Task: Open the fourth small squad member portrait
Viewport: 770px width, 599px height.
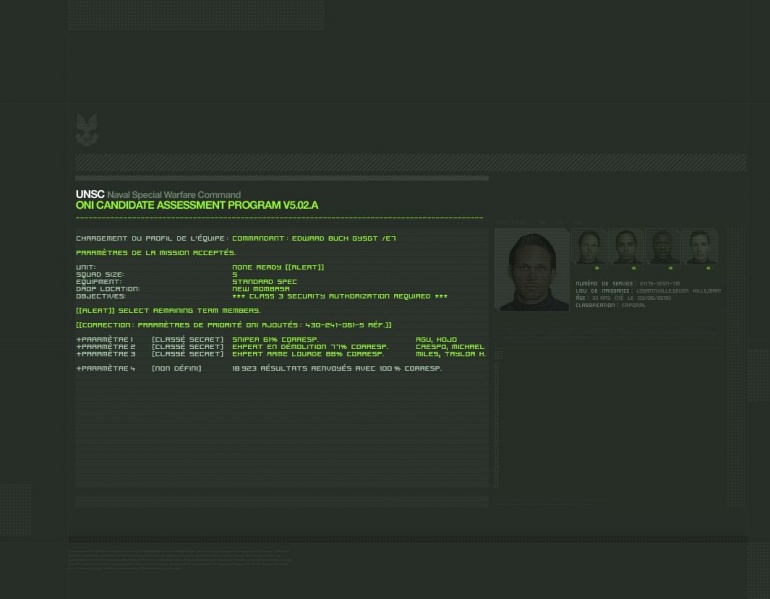Action: click(x=701, y=247)
